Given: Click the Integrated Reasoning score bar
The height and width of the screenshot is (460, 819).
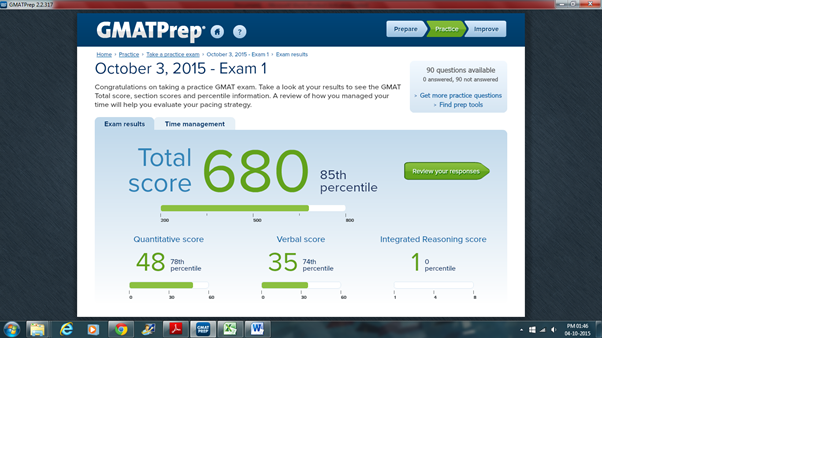Looking at the screenshot, I should tap(434, 285).
